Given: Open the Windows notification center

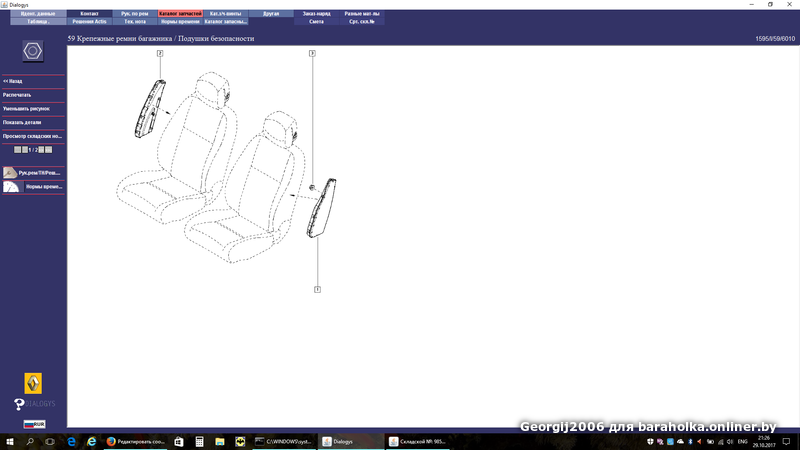Looking at the screenshot, I should 786,442.
